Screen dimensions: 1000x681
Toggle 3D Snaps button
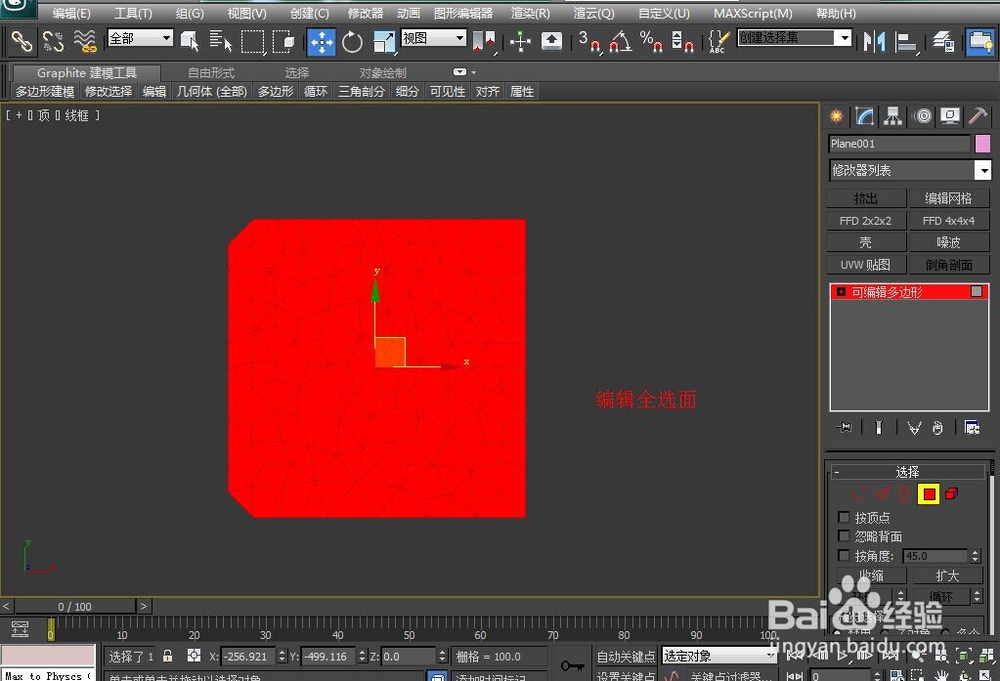point(589,42)
